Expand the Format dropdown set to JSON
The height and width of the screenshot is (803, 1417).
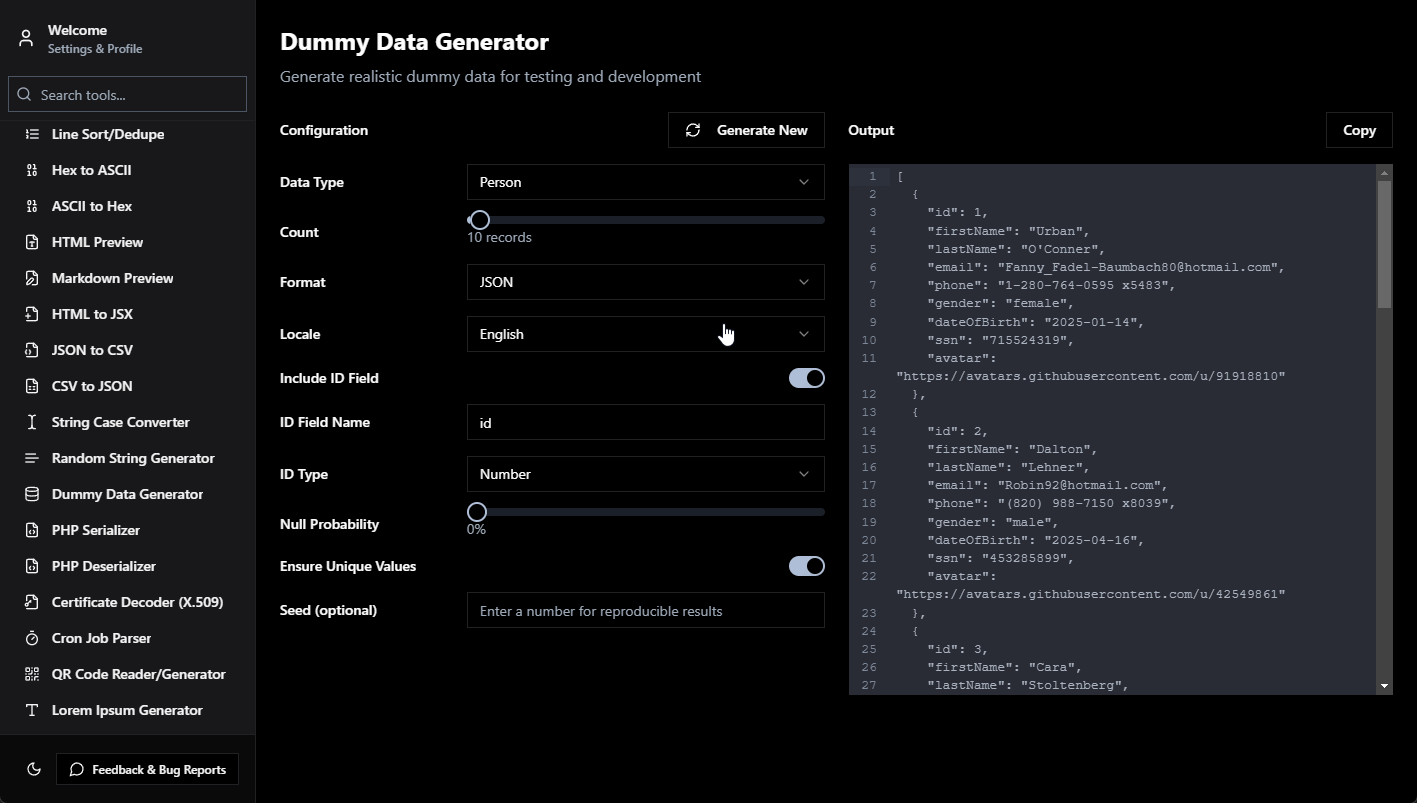click(645, 282)
